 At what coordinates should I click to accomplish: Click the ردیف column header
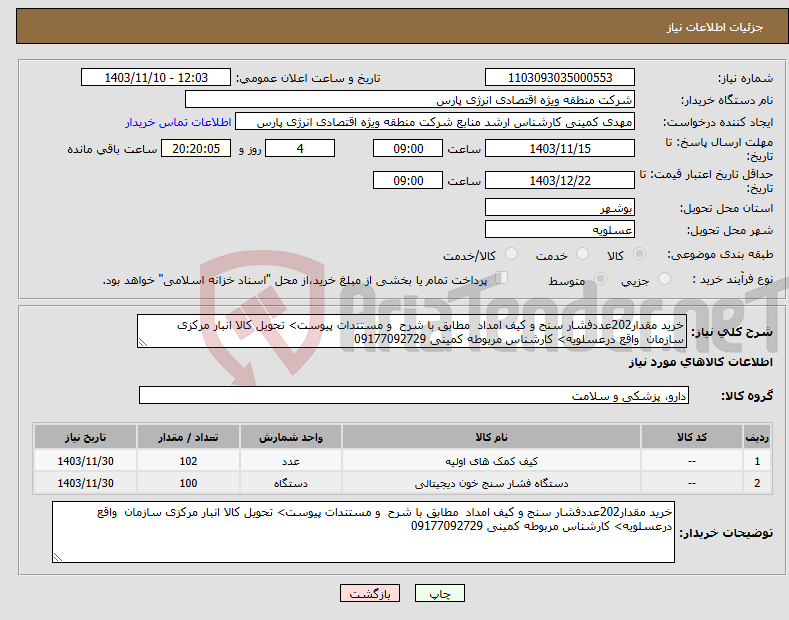757,437
